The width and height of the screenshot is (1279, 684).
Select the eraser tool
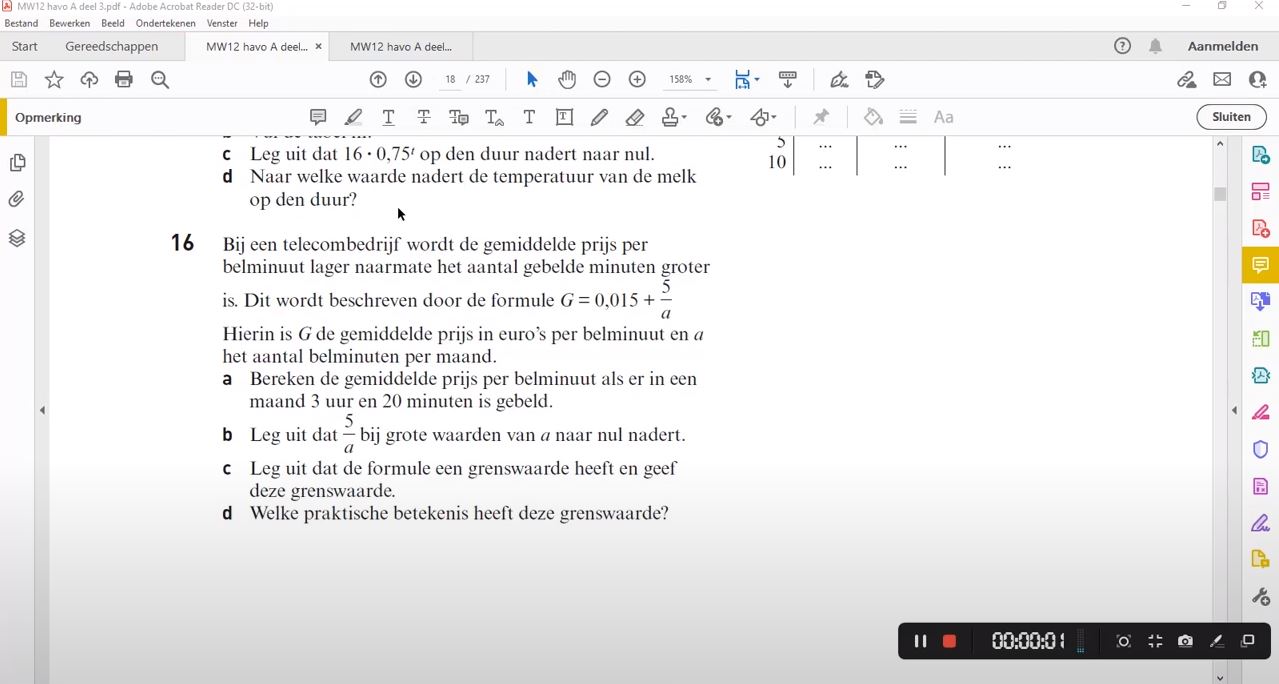tap(634, 117)
